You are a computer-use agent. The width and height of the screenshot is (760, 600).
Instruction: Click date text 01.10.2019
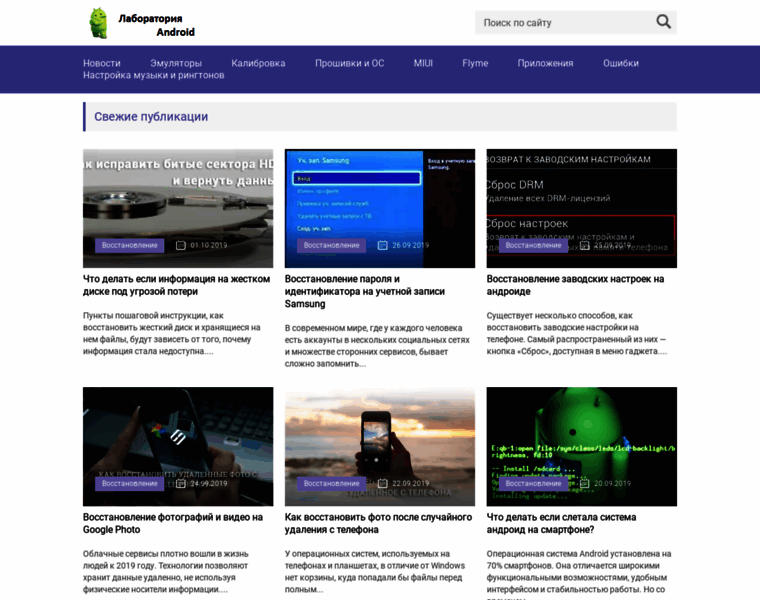[209, 245]
